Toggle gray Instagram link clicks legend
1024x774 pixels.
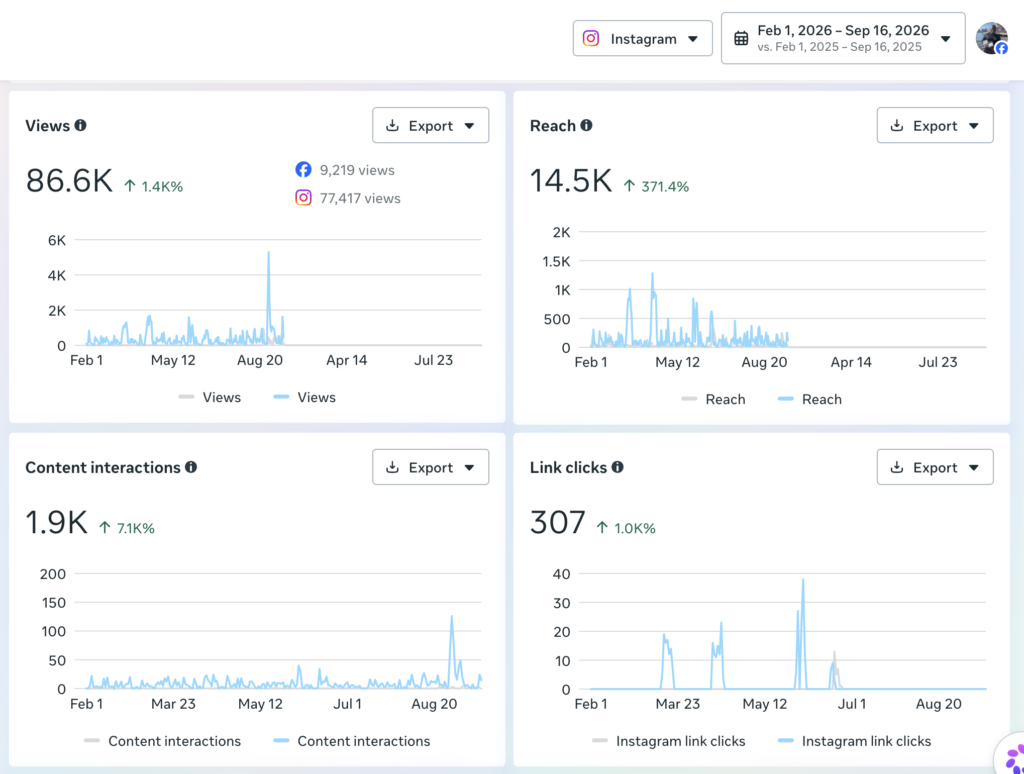tap(669, 741)
